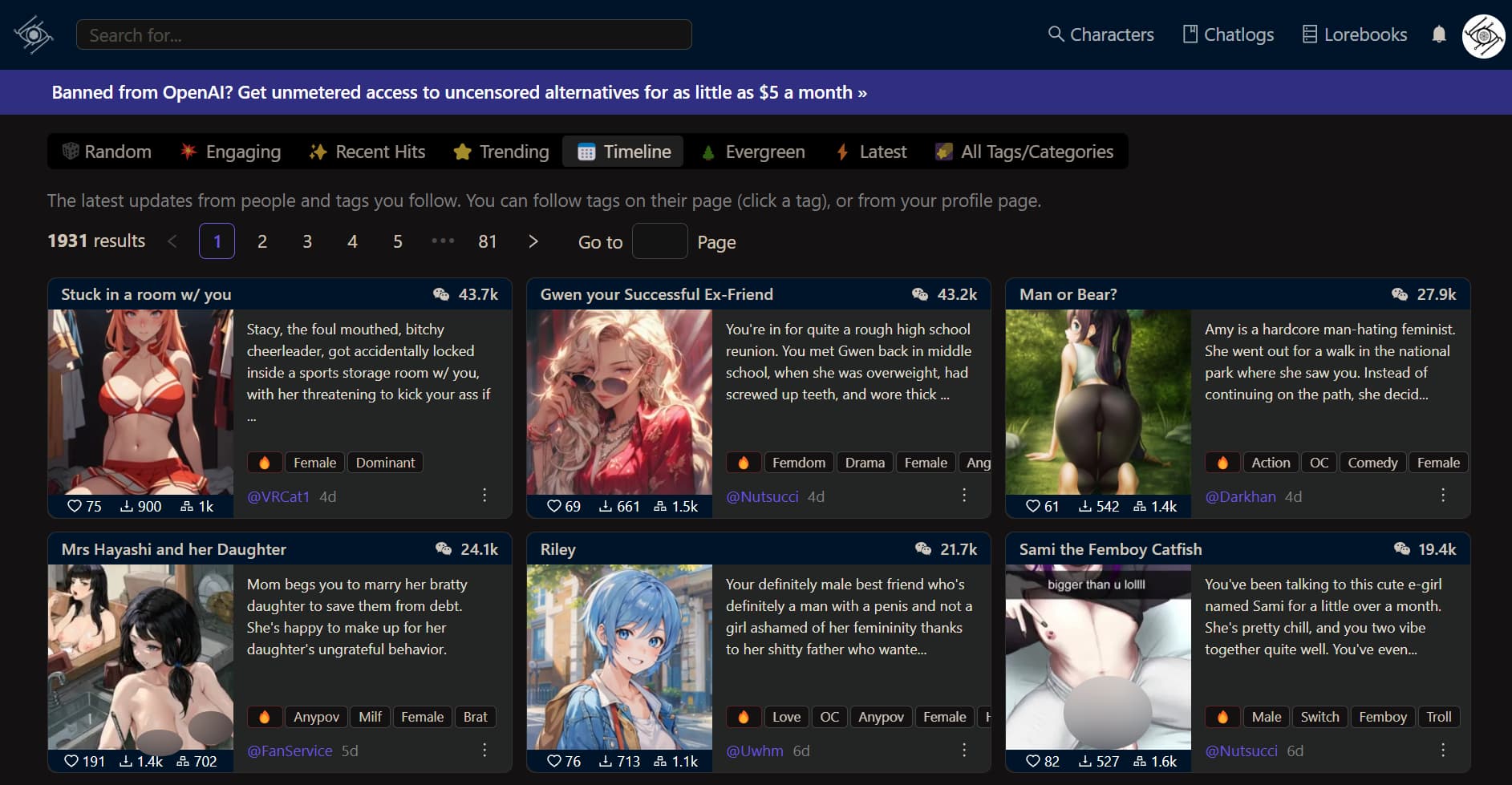Go to the next results page arrow

[x=533, y=241]
